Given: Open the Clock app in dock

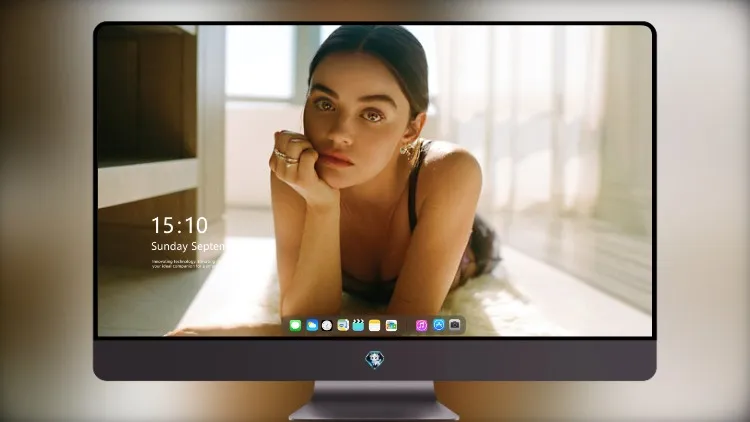Looking at the screenshot, I should coord(327,325).
